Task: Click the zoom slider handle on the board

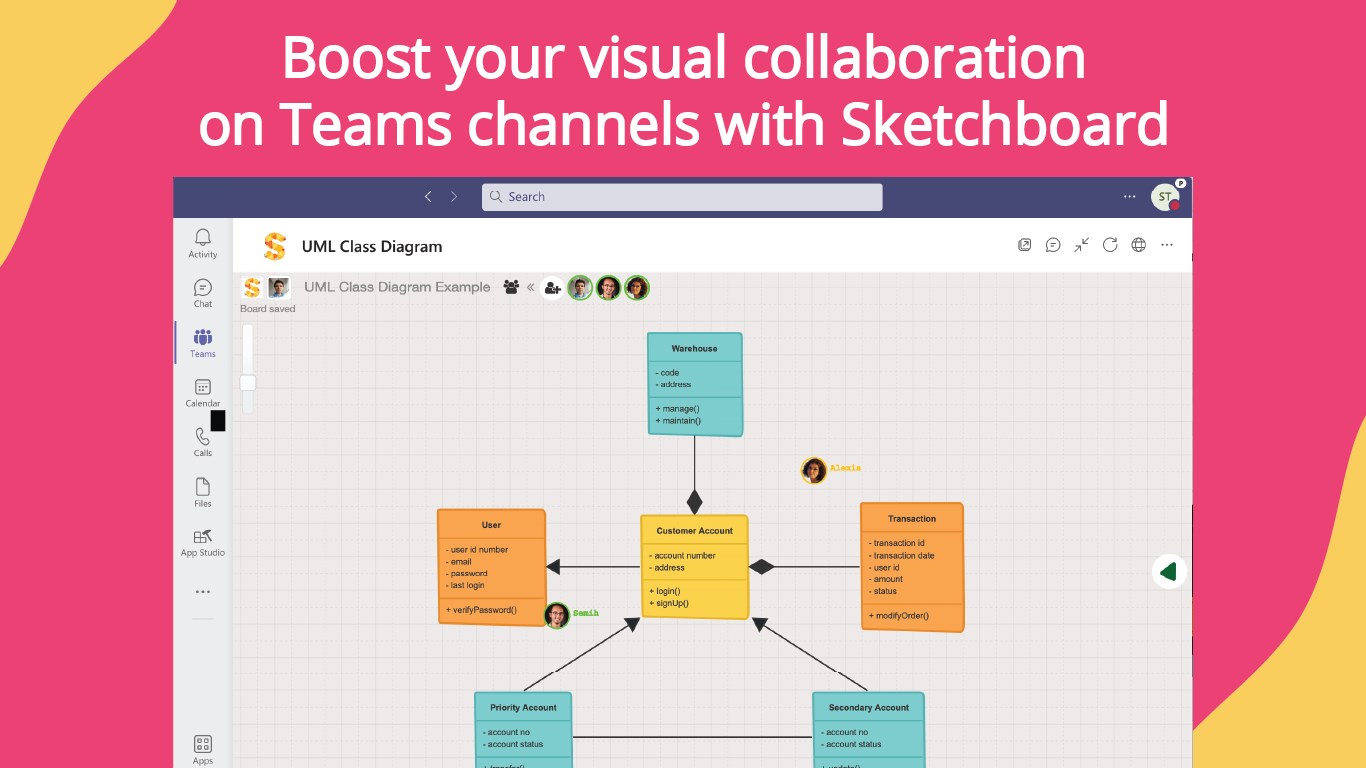Action: [x=248, y=383]
